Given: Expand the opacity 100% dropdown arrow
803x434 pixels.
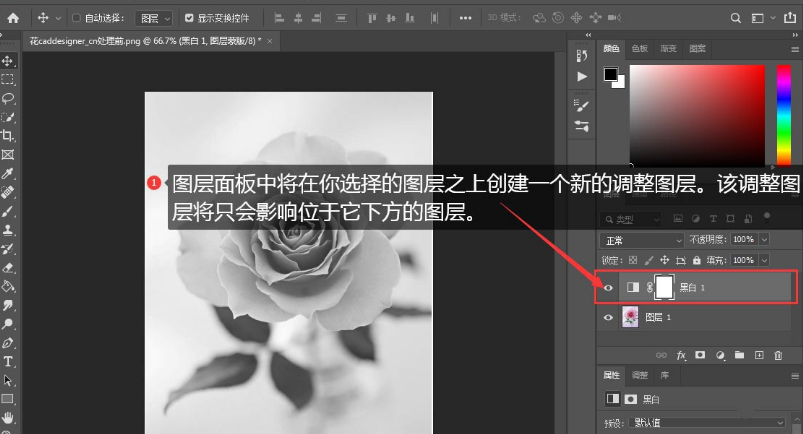Looking at the screenshot, I should pos(765,240).
